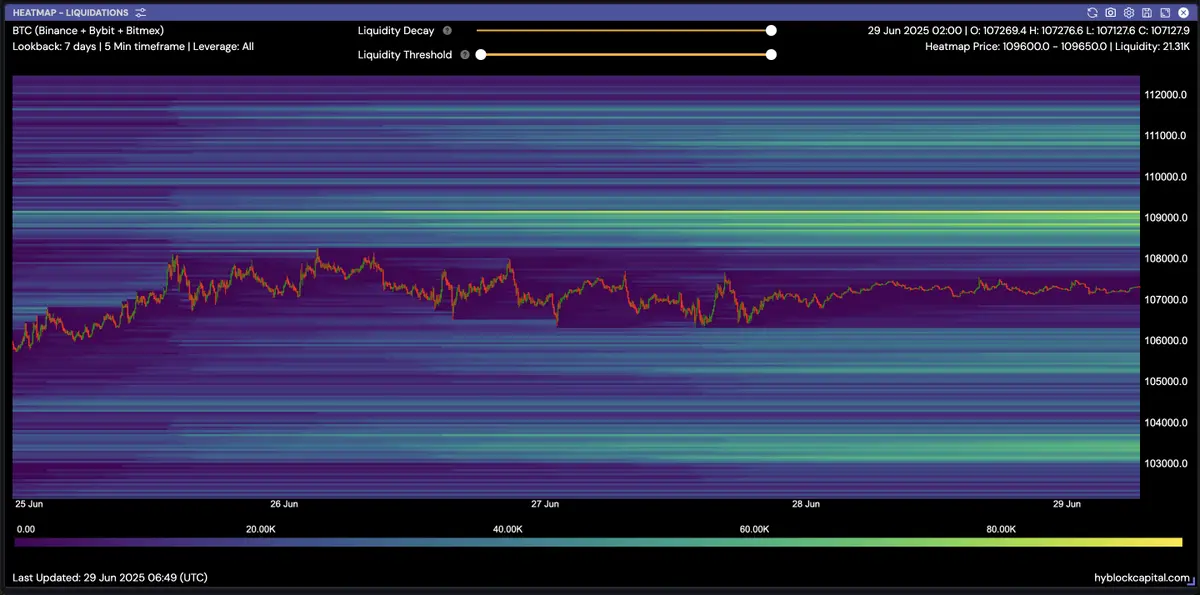Image resolution: width=1200 pixels, height=595 pixels.
Task: Click the OHLC readout for 29 Jun 2025
Action: [x=1029, y=31]
